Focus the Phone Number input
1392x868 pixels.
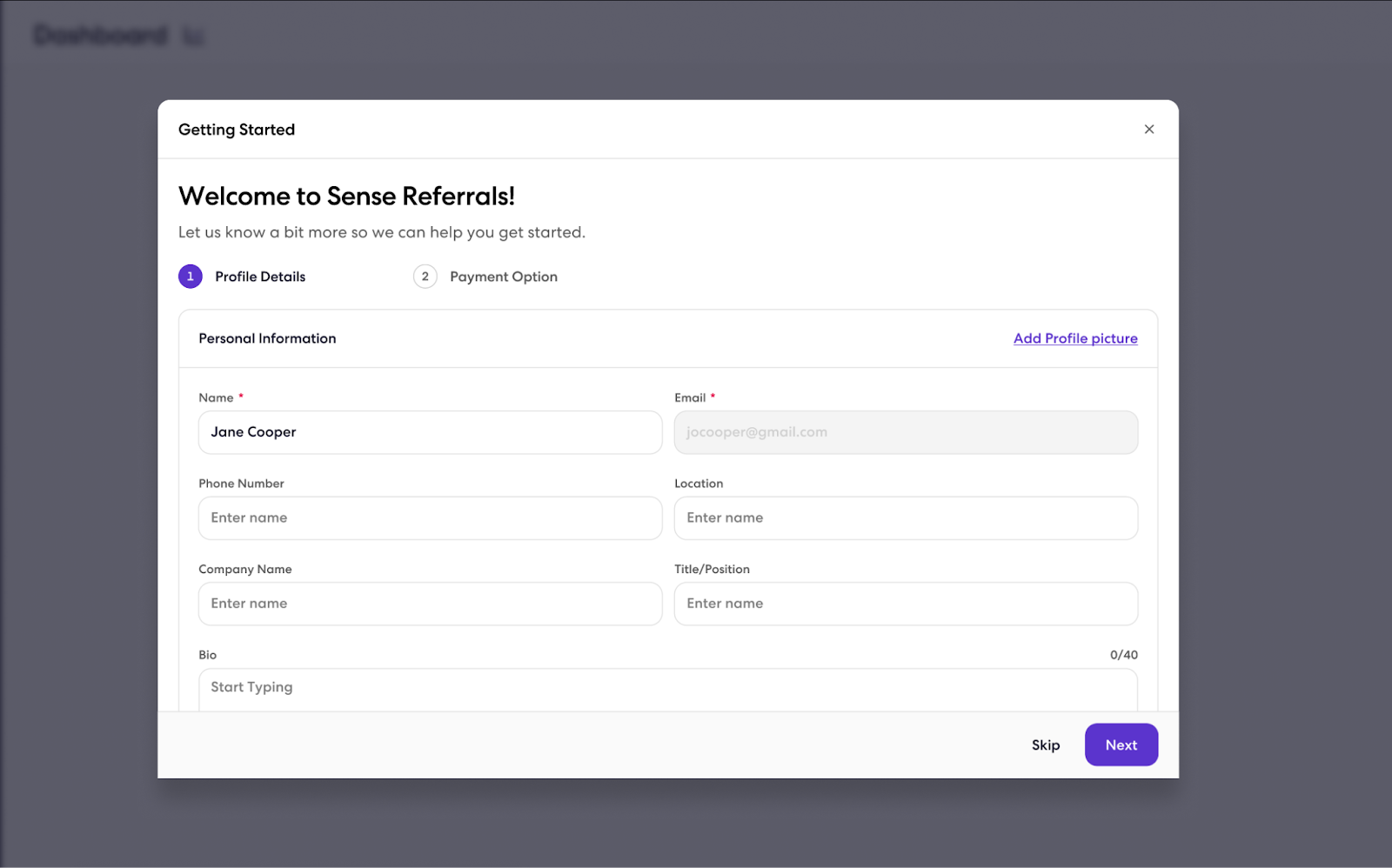pyautogui.click(x=430, y=517)
